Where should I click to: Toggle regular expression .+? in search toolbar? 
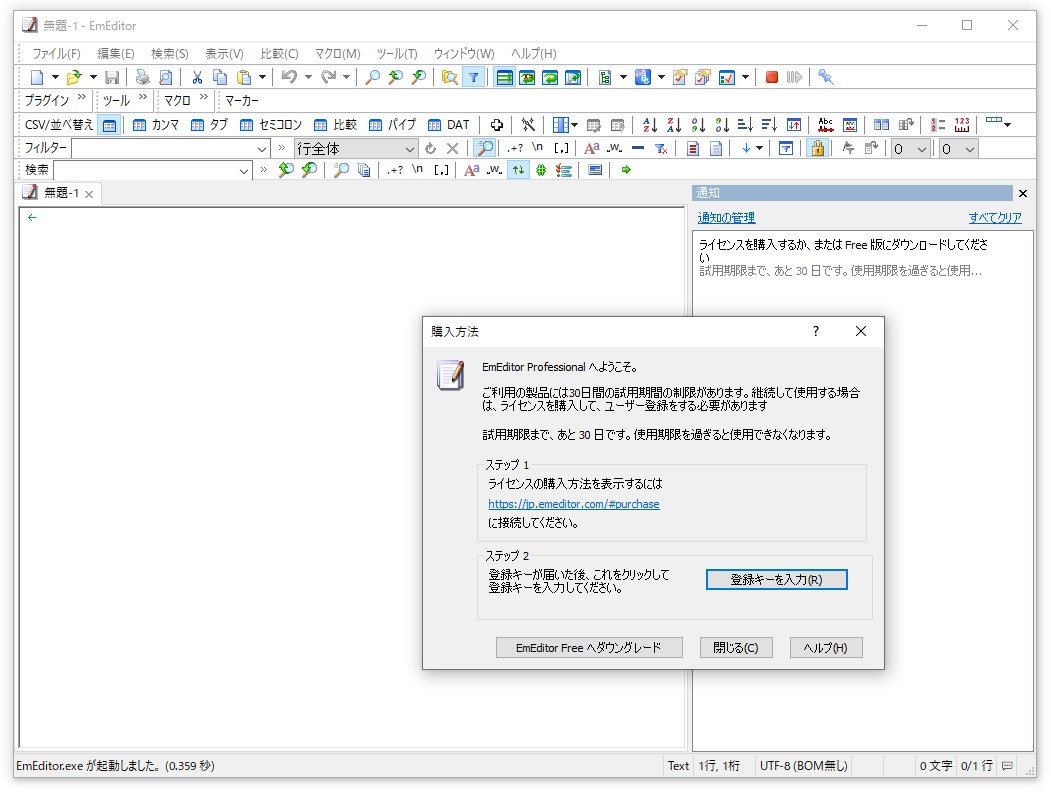[395, 170]
